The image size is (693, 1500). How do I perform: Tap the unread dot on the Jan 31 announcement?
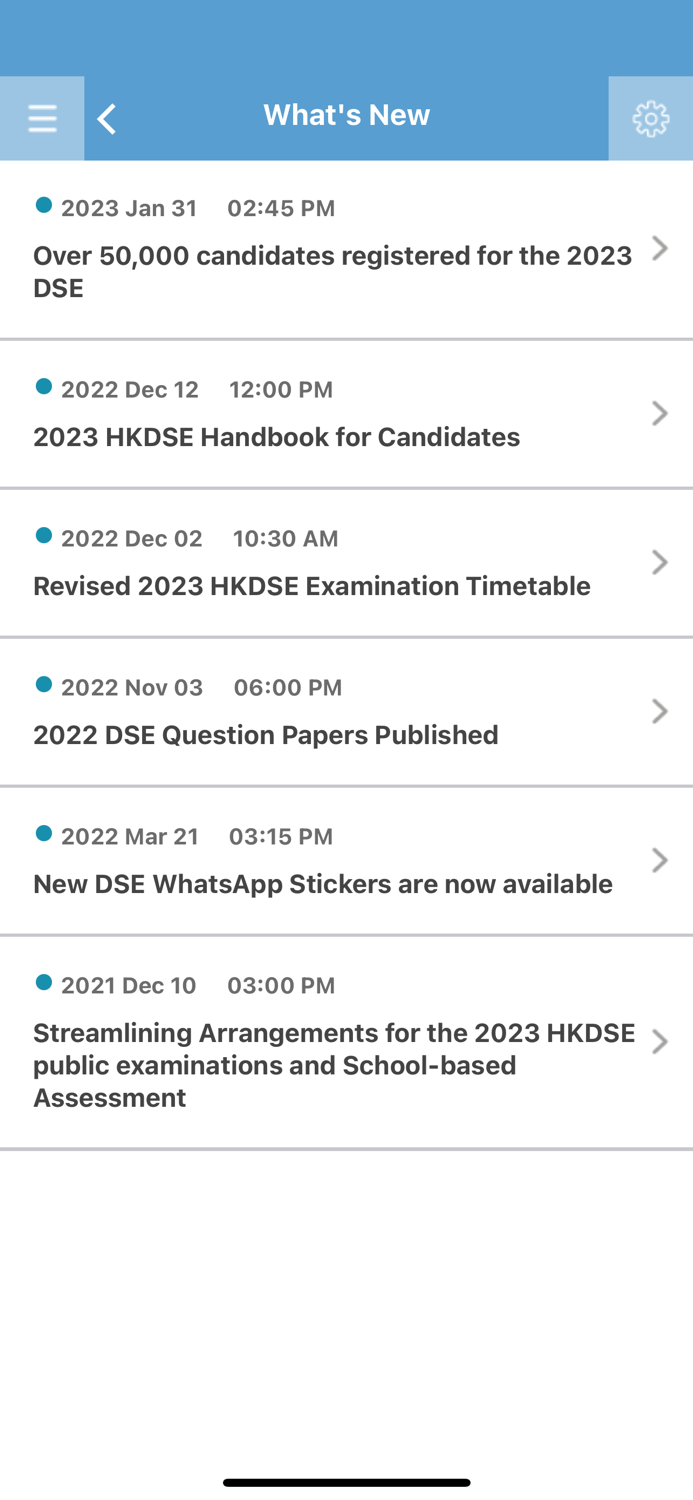point(43,204)
